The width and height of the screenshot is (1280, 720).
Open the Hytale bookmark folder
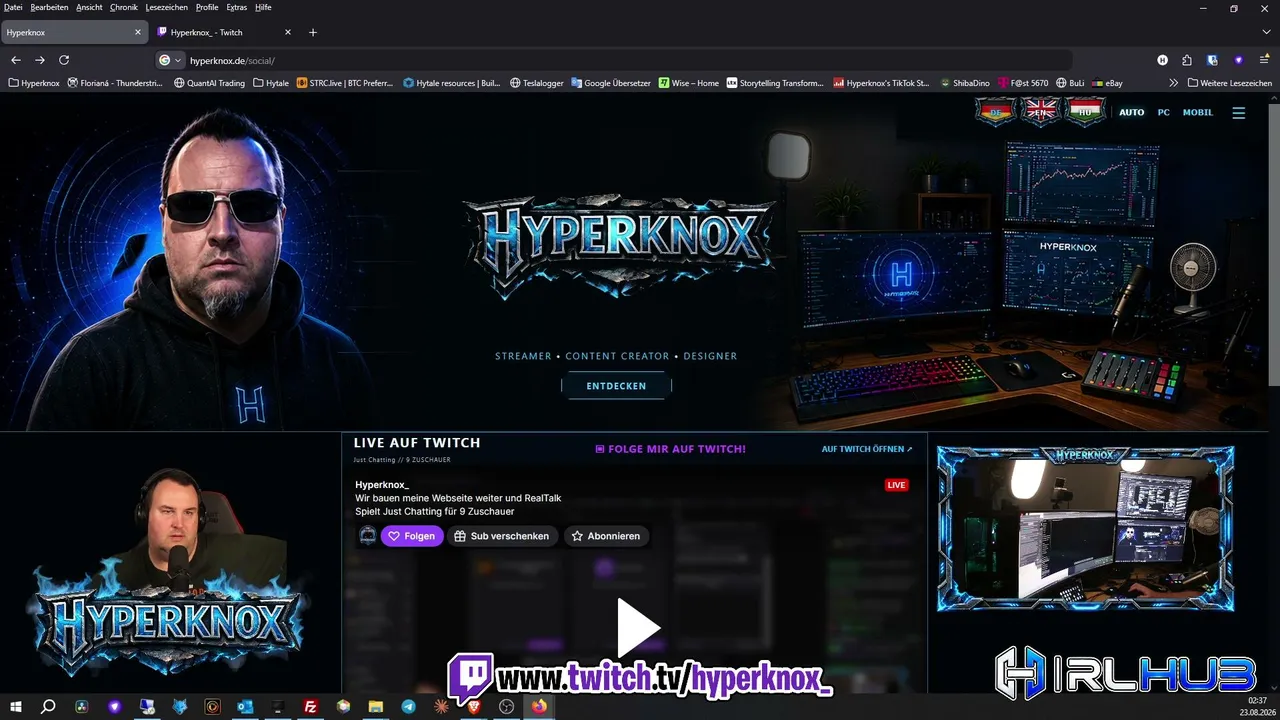coord(271,83)
